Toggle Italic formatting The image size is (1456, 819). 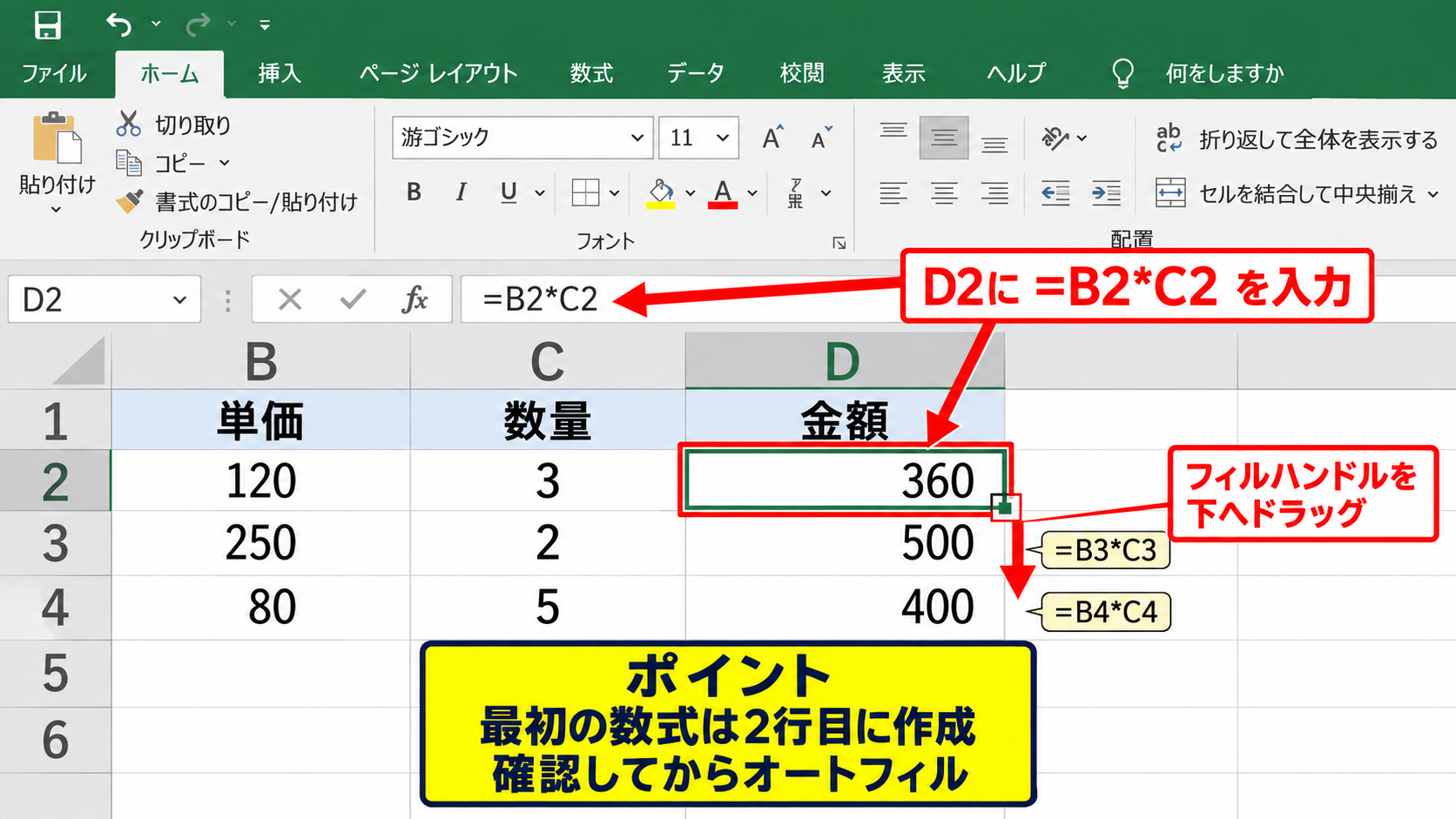click(x=461, y=192)
